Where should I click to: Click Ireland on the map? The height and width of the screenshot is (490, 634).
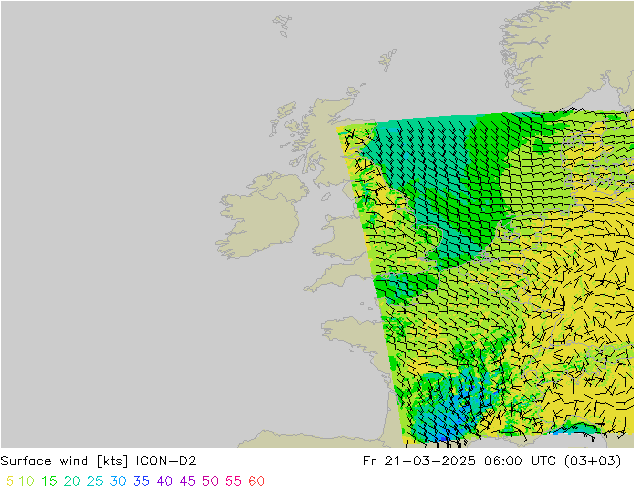coord(261,216)
